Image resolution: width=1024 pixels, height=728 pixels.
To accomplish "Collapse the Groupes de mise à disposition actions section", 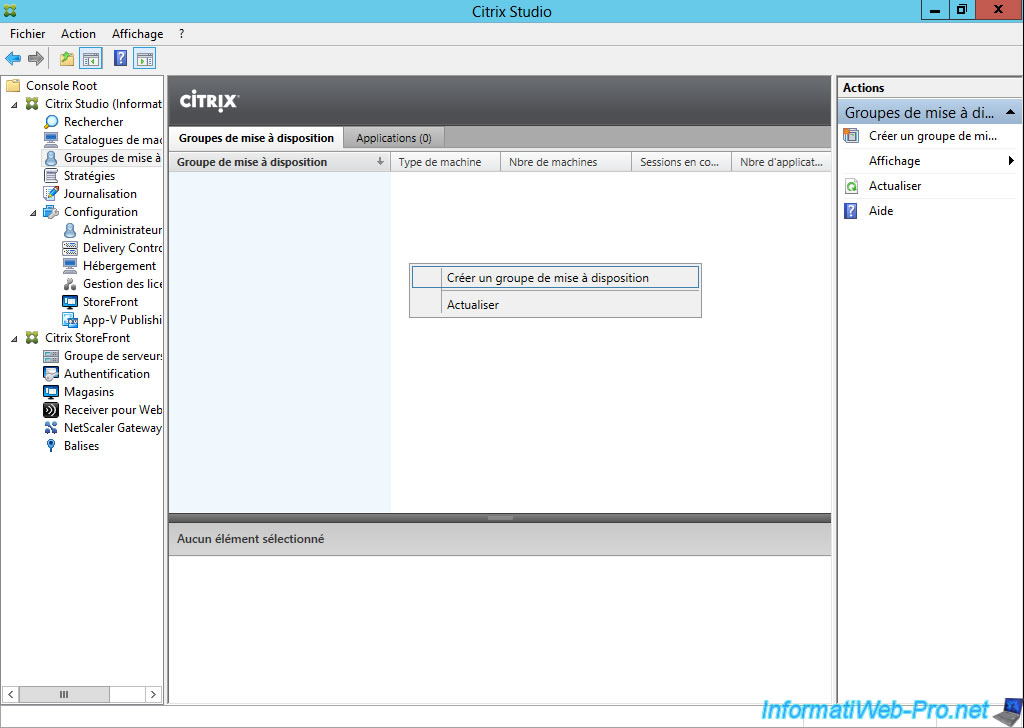I will tap(1010, 112).
